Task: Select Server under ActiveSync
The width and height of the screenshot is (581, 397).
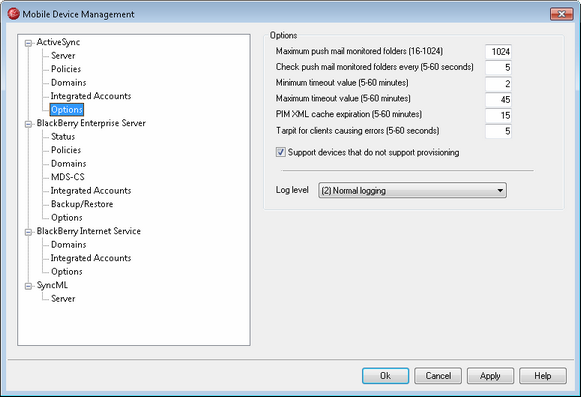Action: coord(63,56)
